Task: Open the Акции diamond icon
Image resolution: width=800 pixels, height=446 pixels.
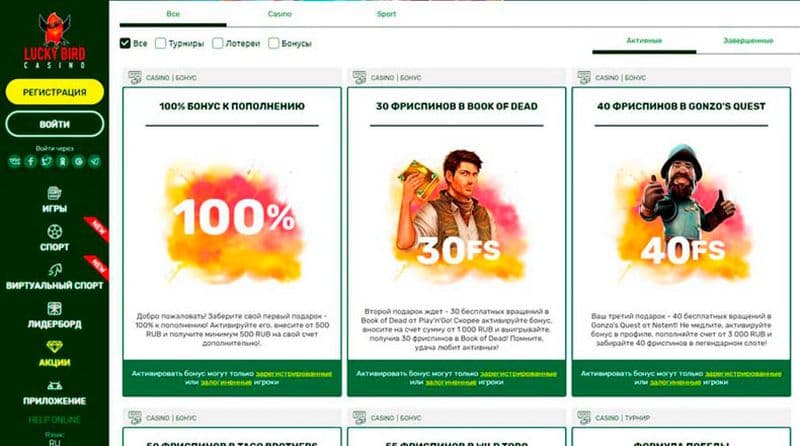Action: pos(55,347)
